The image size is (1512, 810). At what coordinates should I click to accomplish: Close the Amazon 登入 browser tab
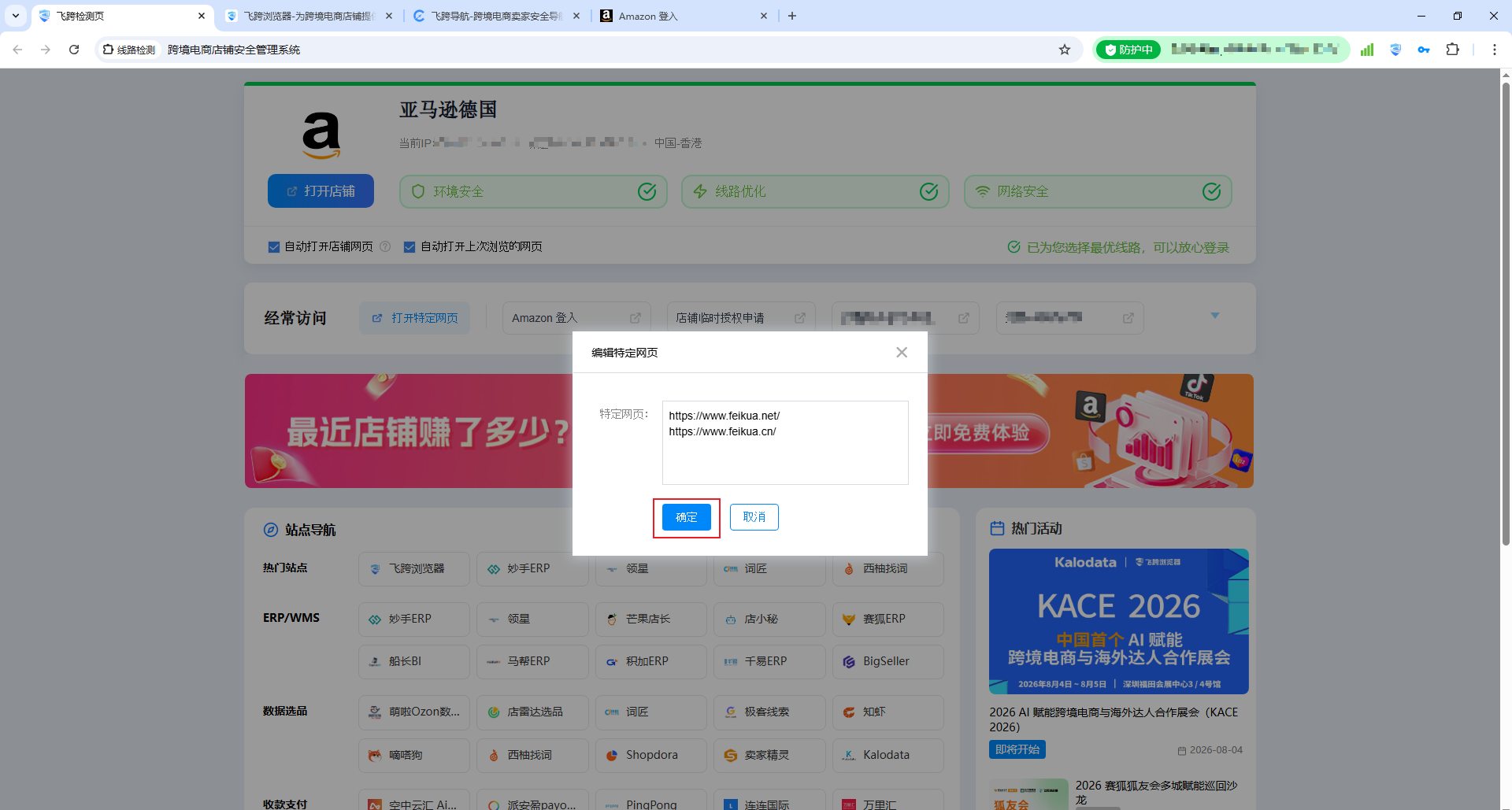click(764, 16)
